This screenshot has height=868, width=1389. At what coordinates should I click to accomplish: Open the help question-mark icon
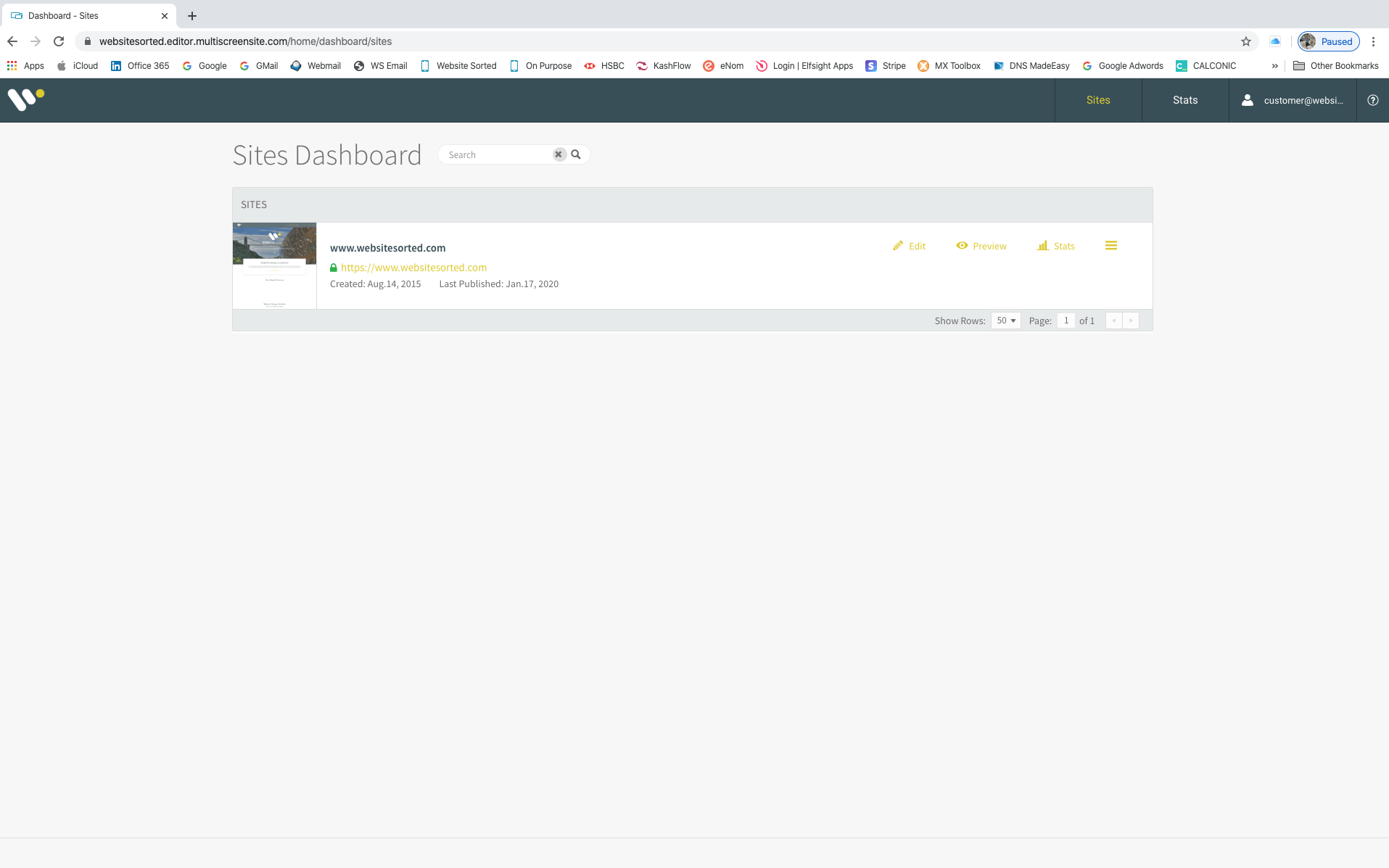(1372, 100)
